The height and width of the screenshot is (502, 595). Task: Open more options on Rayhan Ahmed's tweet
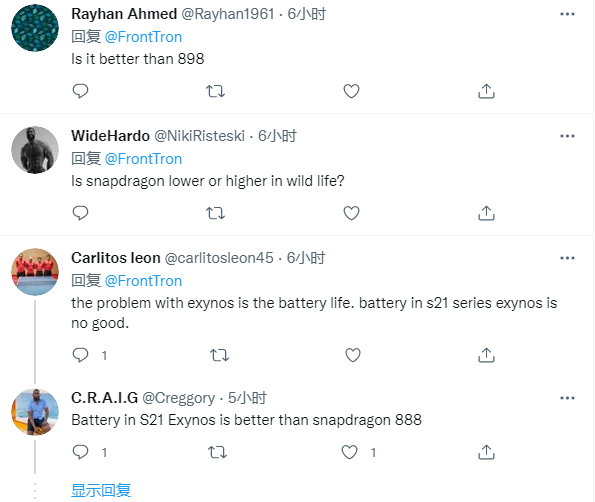(567, 14)
